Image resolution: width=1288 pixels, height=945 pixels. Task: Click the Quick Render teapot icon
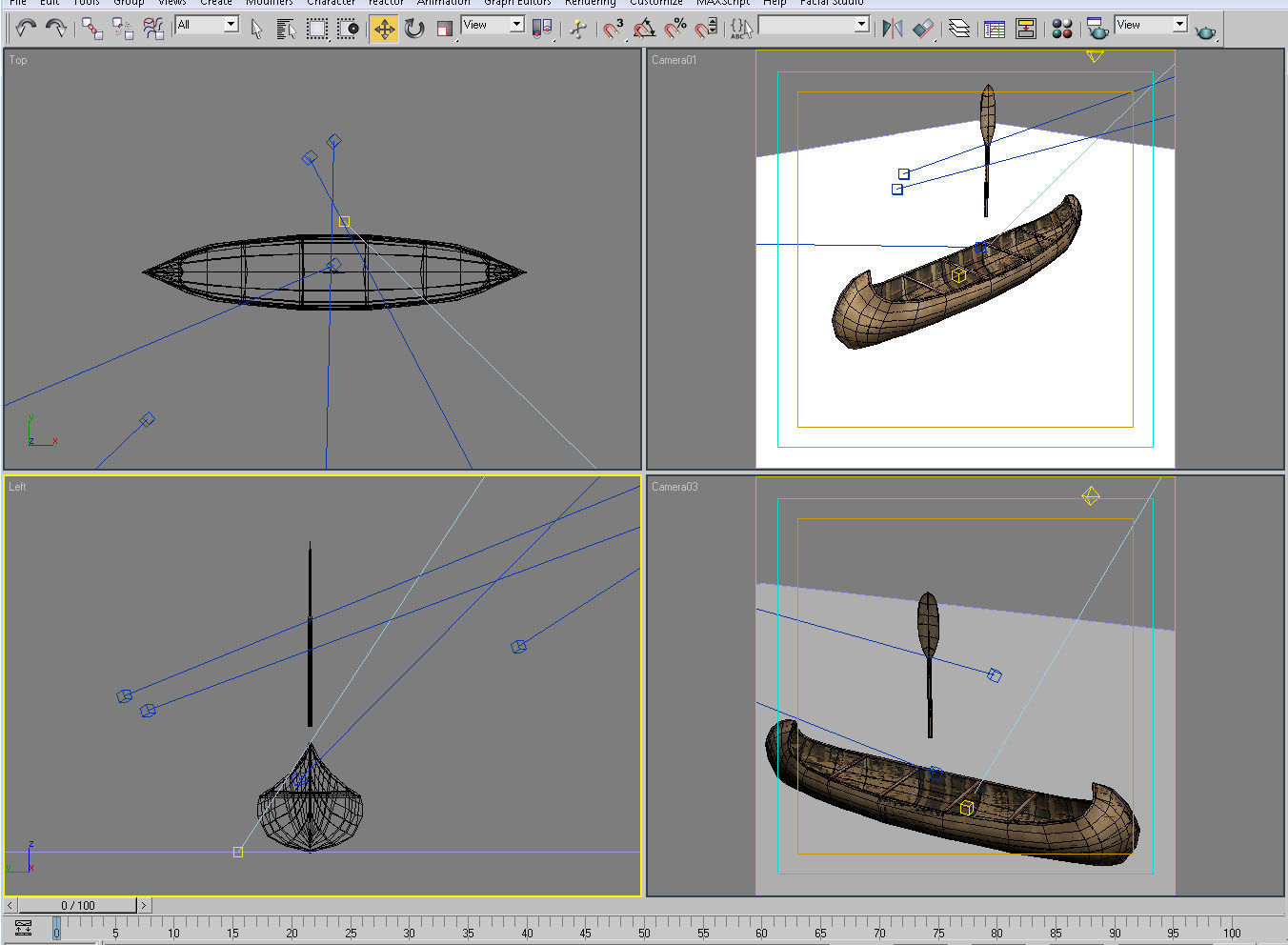click(x=1206, y=30)
